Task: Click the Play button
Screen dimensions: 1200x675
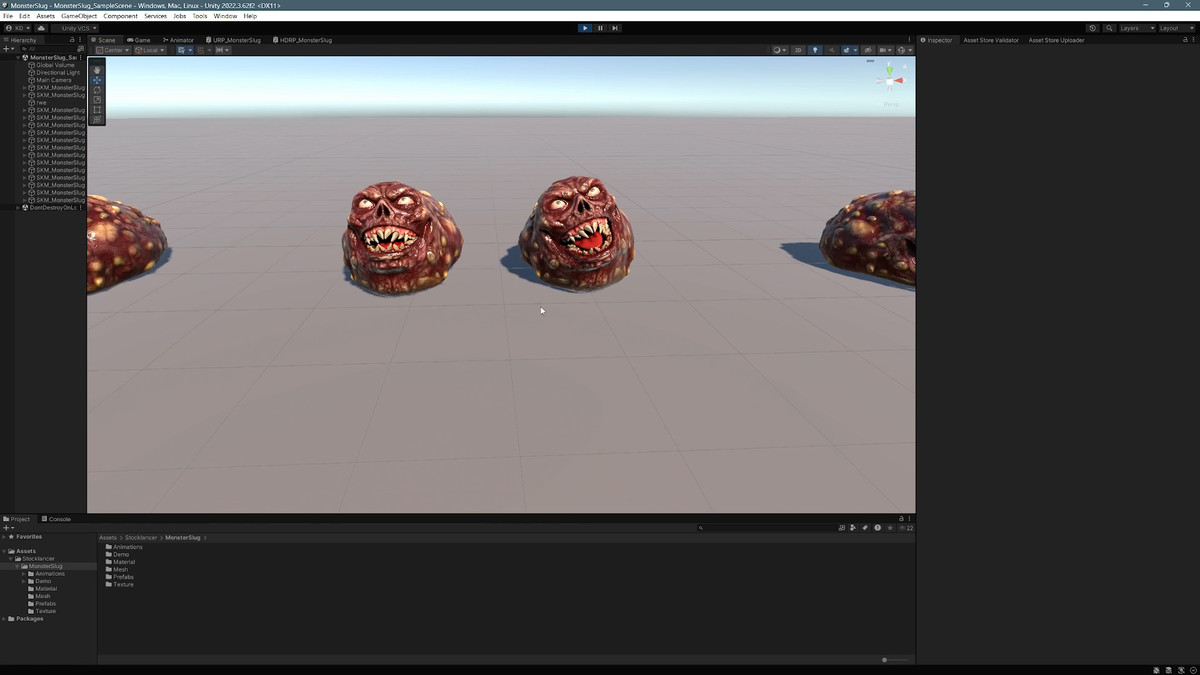Action: click(585, 28)
